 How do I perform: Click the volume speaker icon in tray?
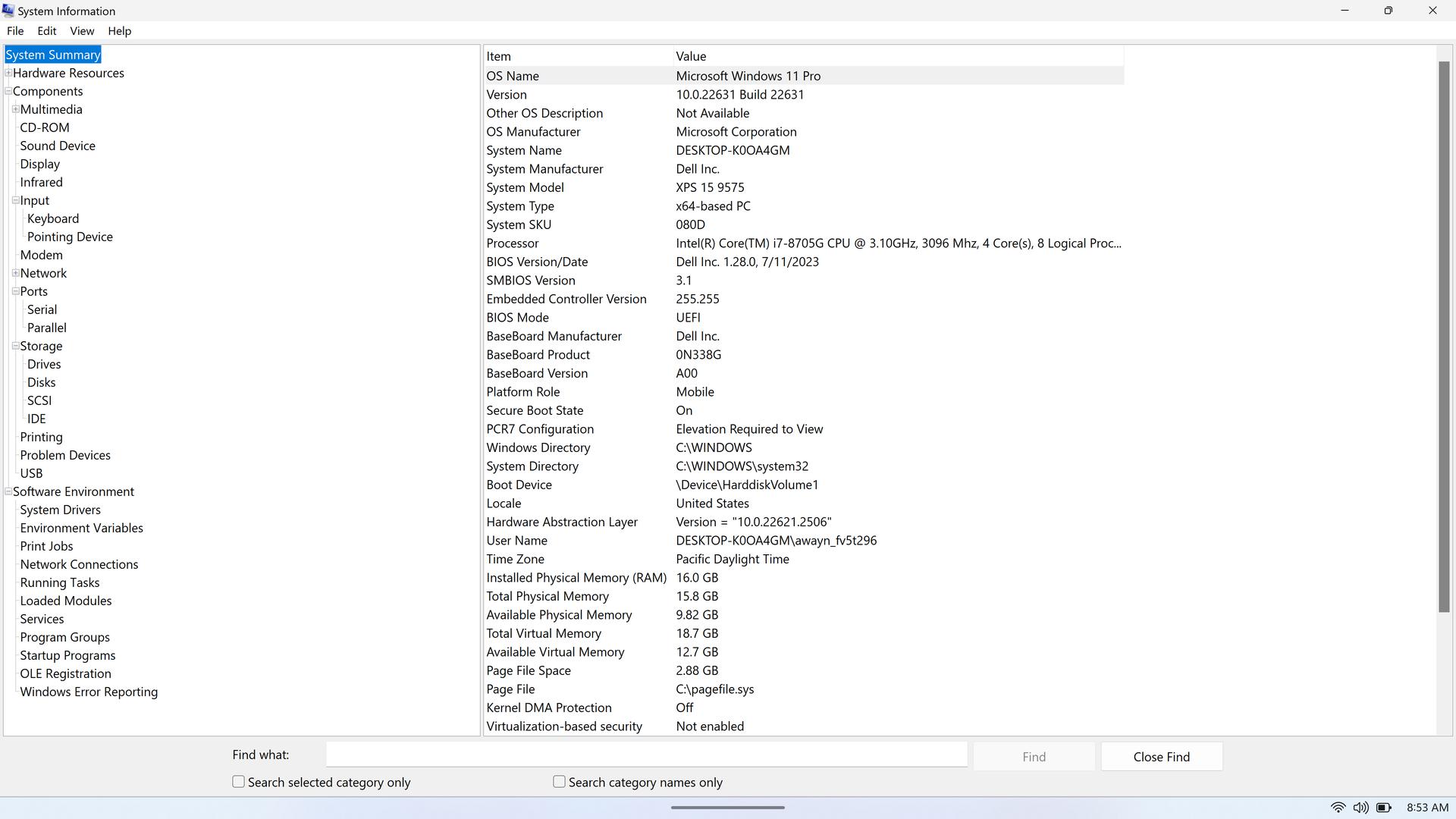pyautogui.click(x=1360, y=808)
